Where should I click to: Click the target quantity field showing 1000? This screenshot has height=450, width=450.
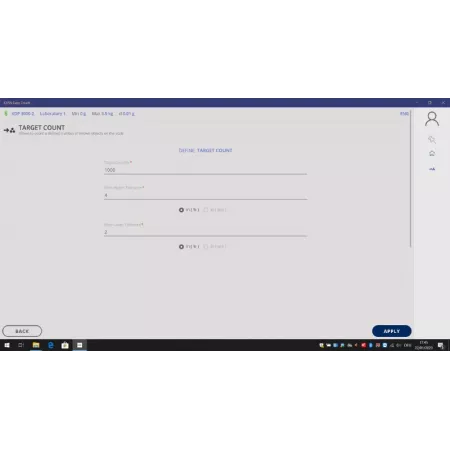click(x=205, y=170)
